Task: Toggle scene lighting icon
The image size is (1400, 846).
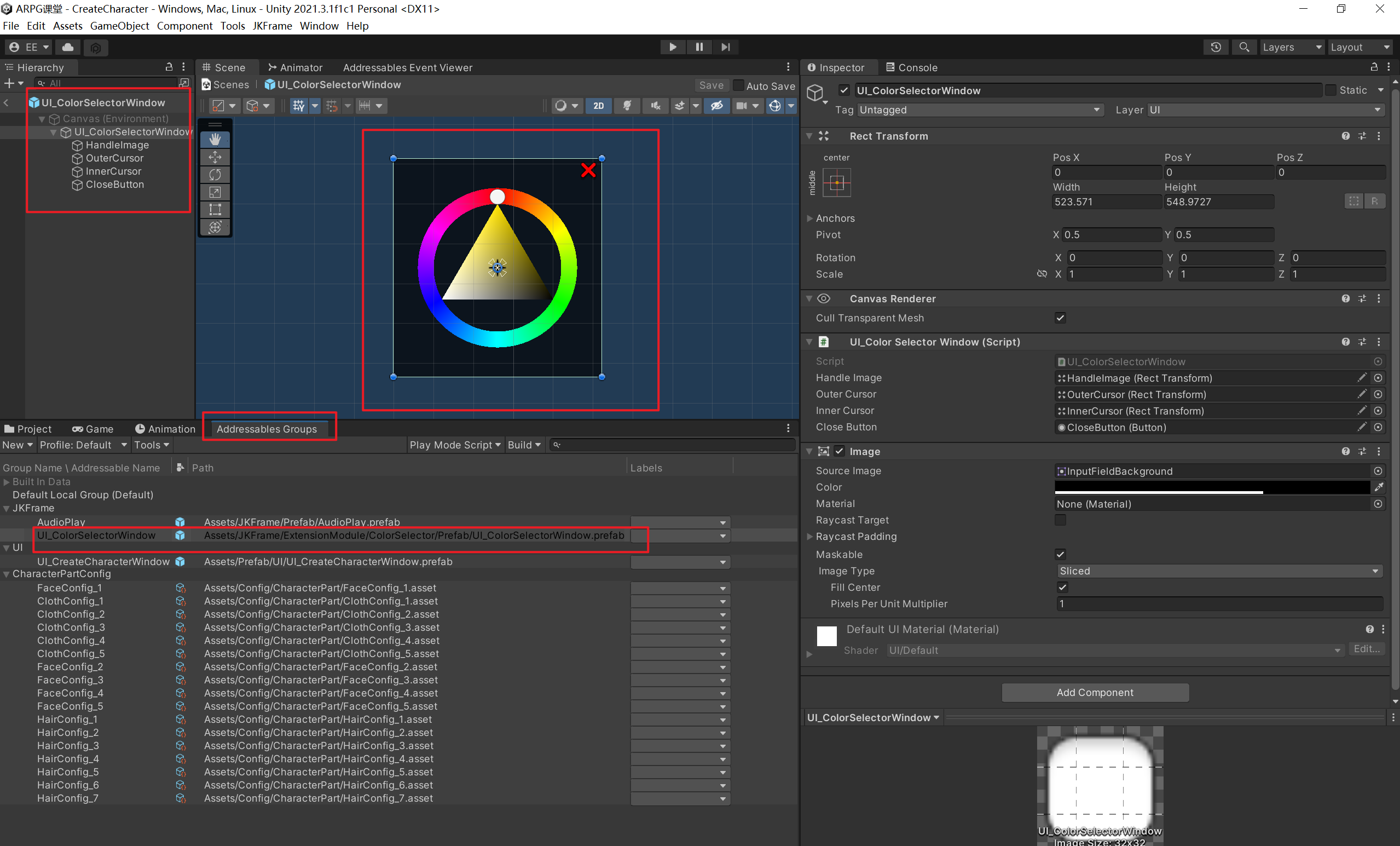Action: click(627, 106)
